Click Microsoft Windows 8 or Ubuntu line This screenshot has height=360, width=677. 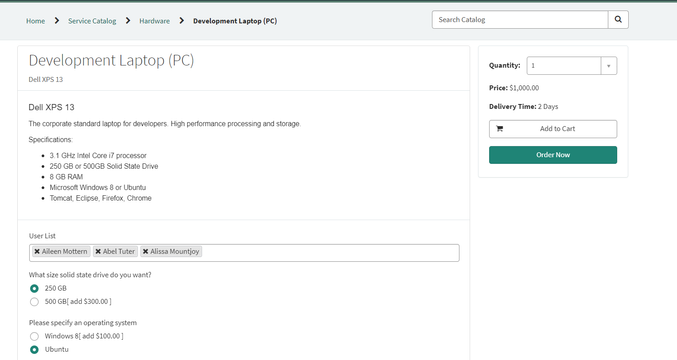tap(98, 187)
